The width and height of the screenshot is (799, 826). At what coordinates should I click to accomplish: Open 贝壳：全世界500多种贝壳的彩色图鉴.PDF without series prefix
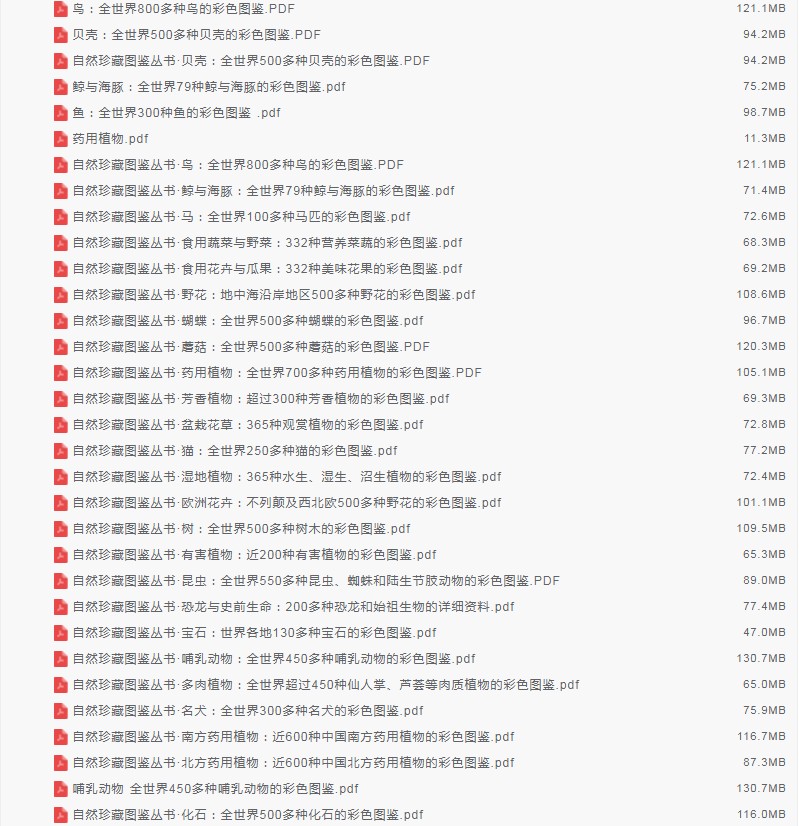pos(196,35)
